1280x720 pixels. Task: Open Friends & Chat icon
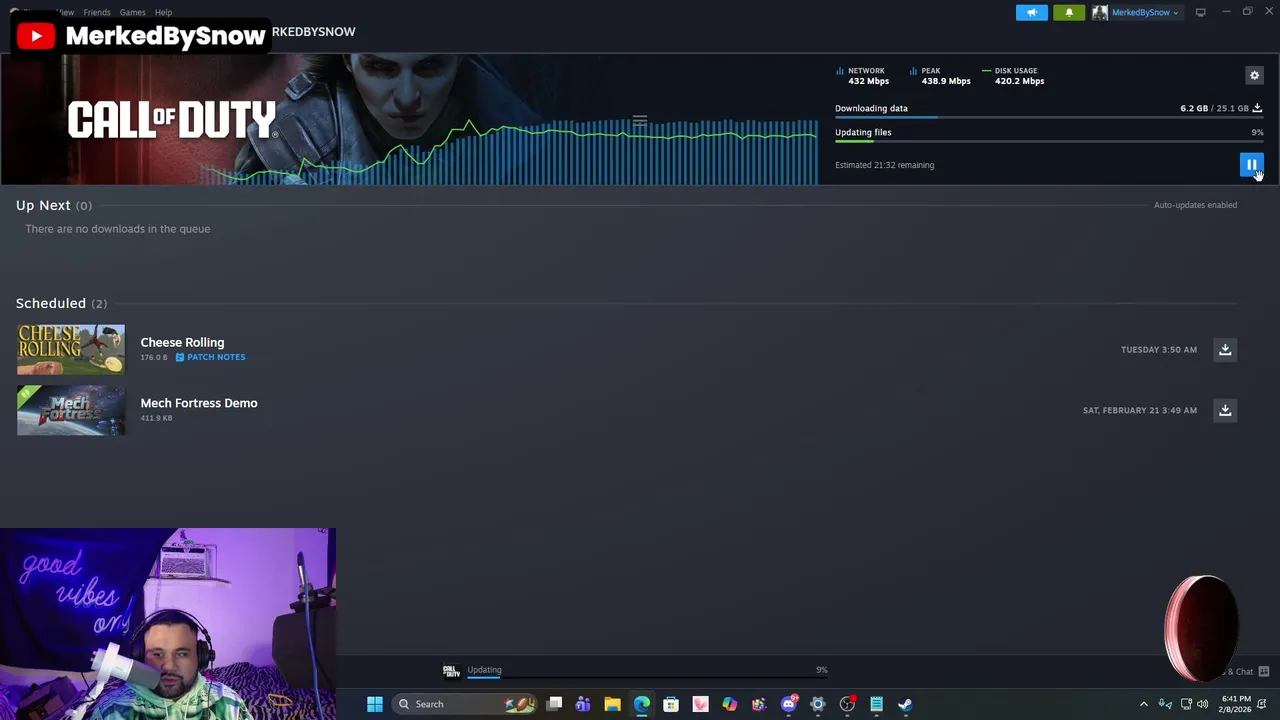point(1264,671)
